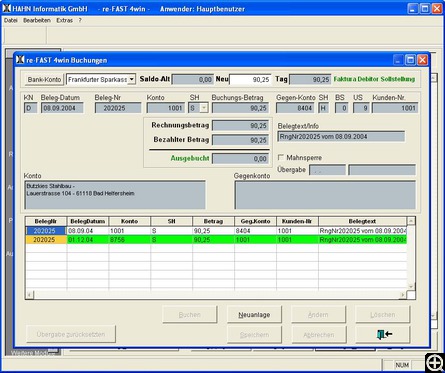This screenshot has height=373, width=445.
Task: Click the Konto field showing 1001
Action: coord(166,108)
